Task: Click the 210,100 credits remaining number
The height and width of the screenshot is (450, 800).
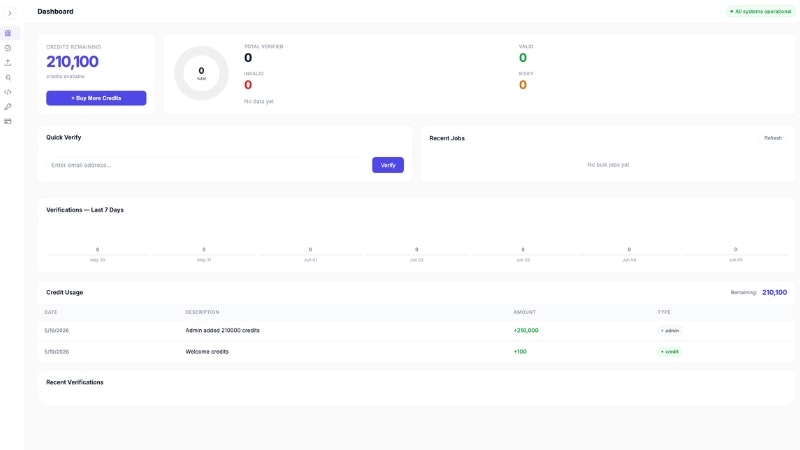Action: pos(72,62)
